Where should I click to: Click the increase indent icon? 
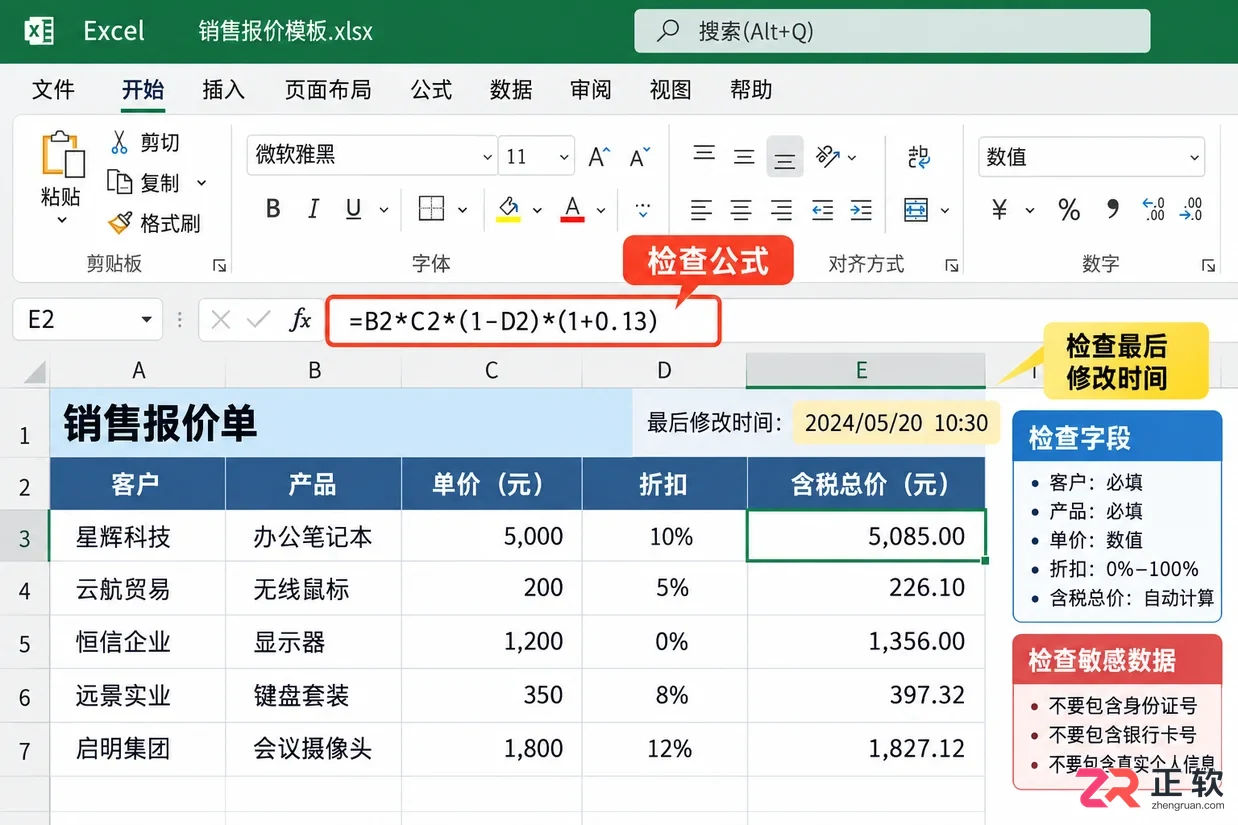click(861, 210)
